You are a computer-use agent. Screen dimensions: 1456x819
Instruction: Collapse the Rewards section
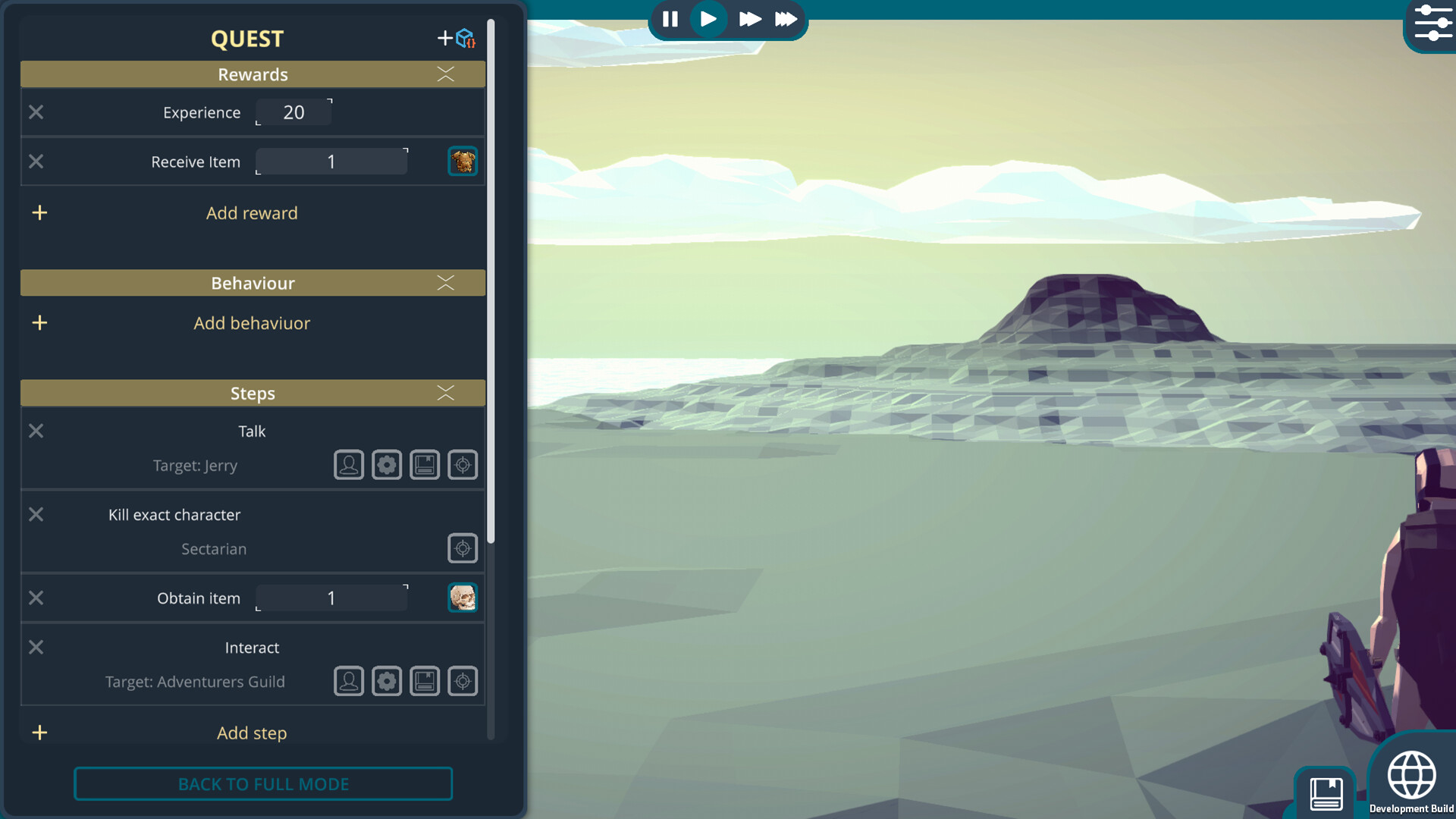tap(446, 74)
